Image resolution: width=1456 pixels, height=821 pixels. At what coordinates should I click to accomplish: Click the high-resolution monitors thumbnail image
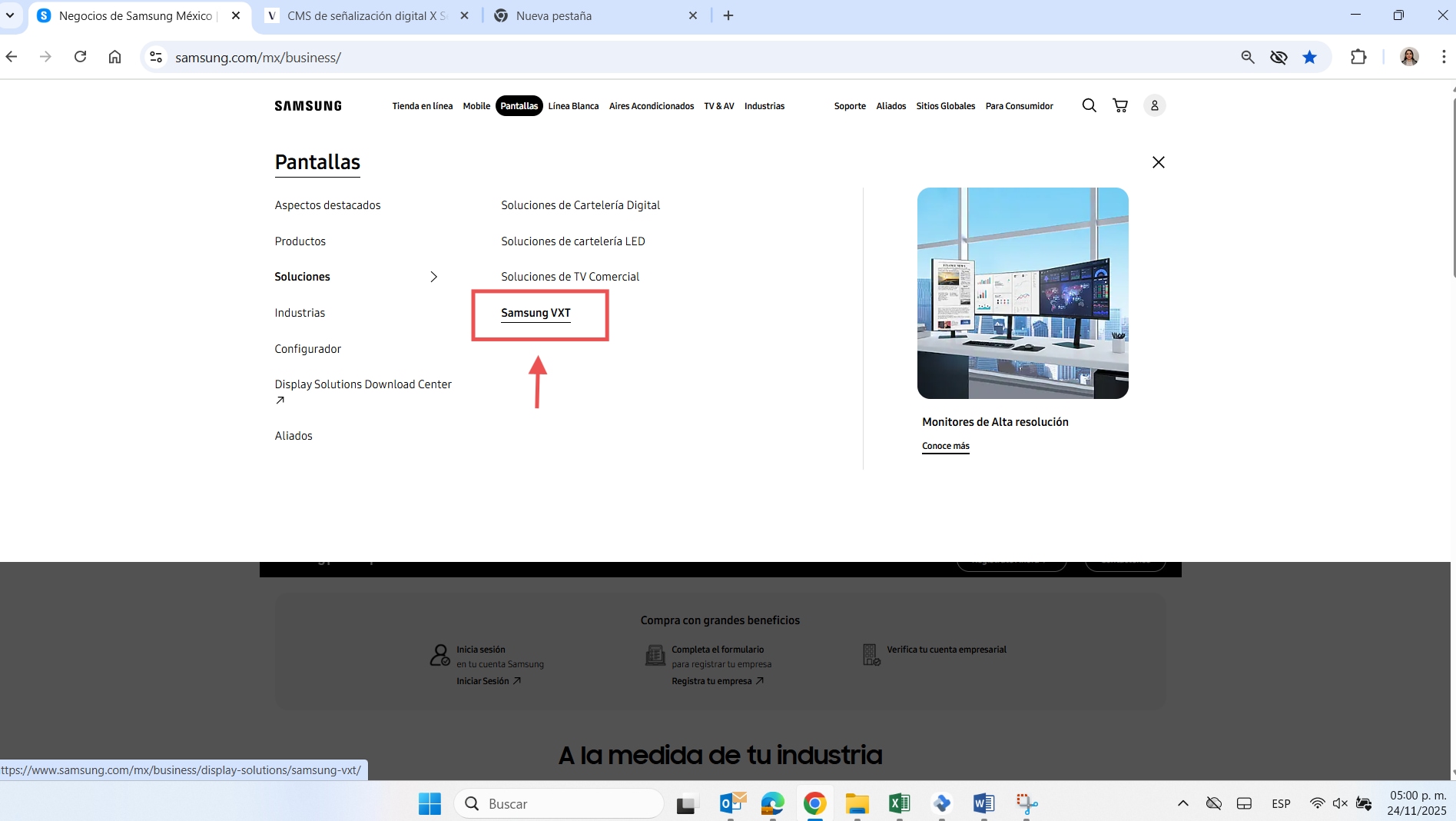click(1022, 293)
